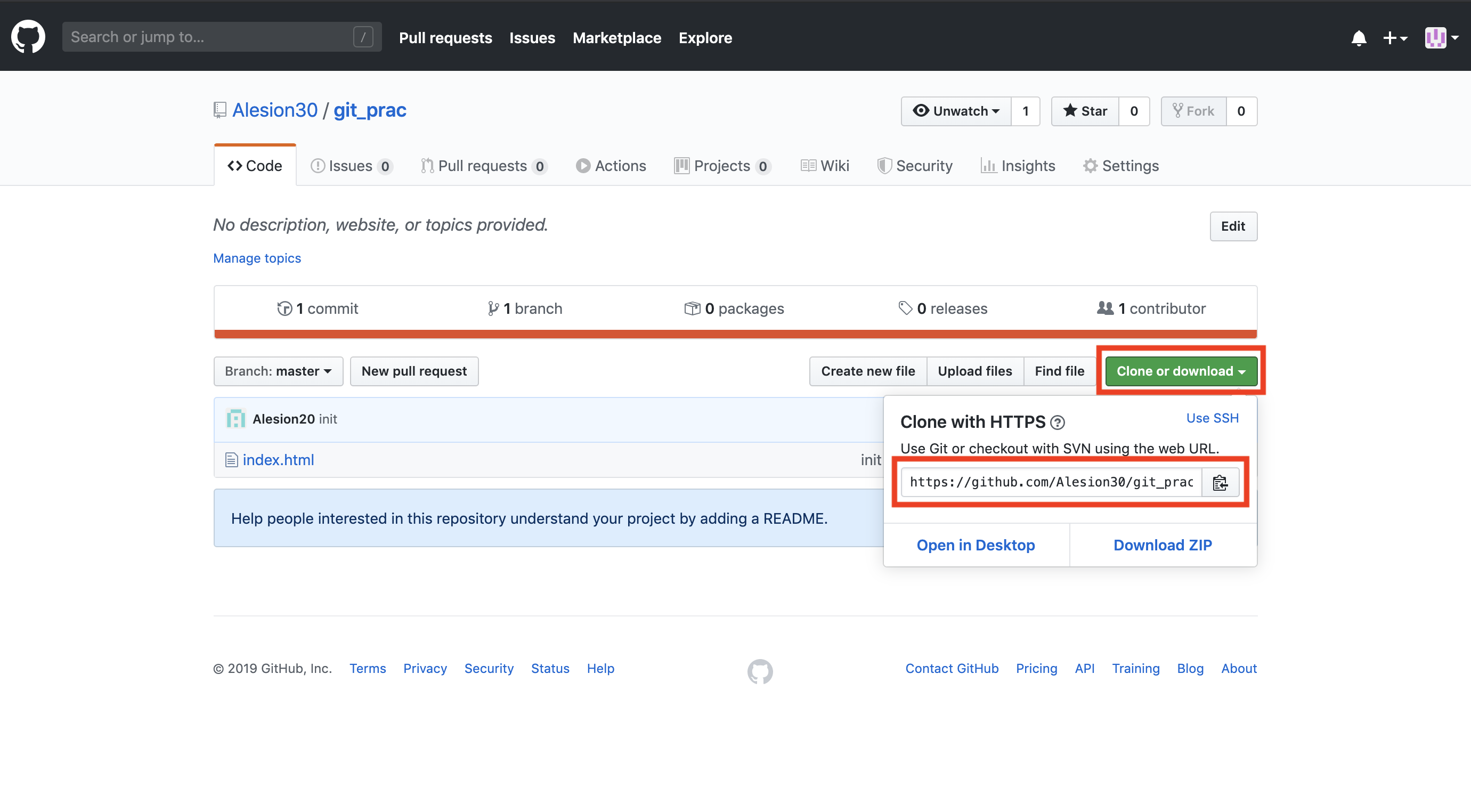
Task: Open Upload files
Action: tap(975, 371)
